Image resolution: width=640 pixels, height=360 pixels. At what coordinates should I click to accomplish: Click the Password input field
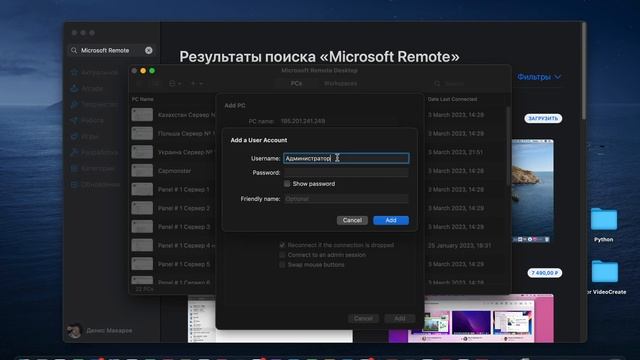pos(346,173)
